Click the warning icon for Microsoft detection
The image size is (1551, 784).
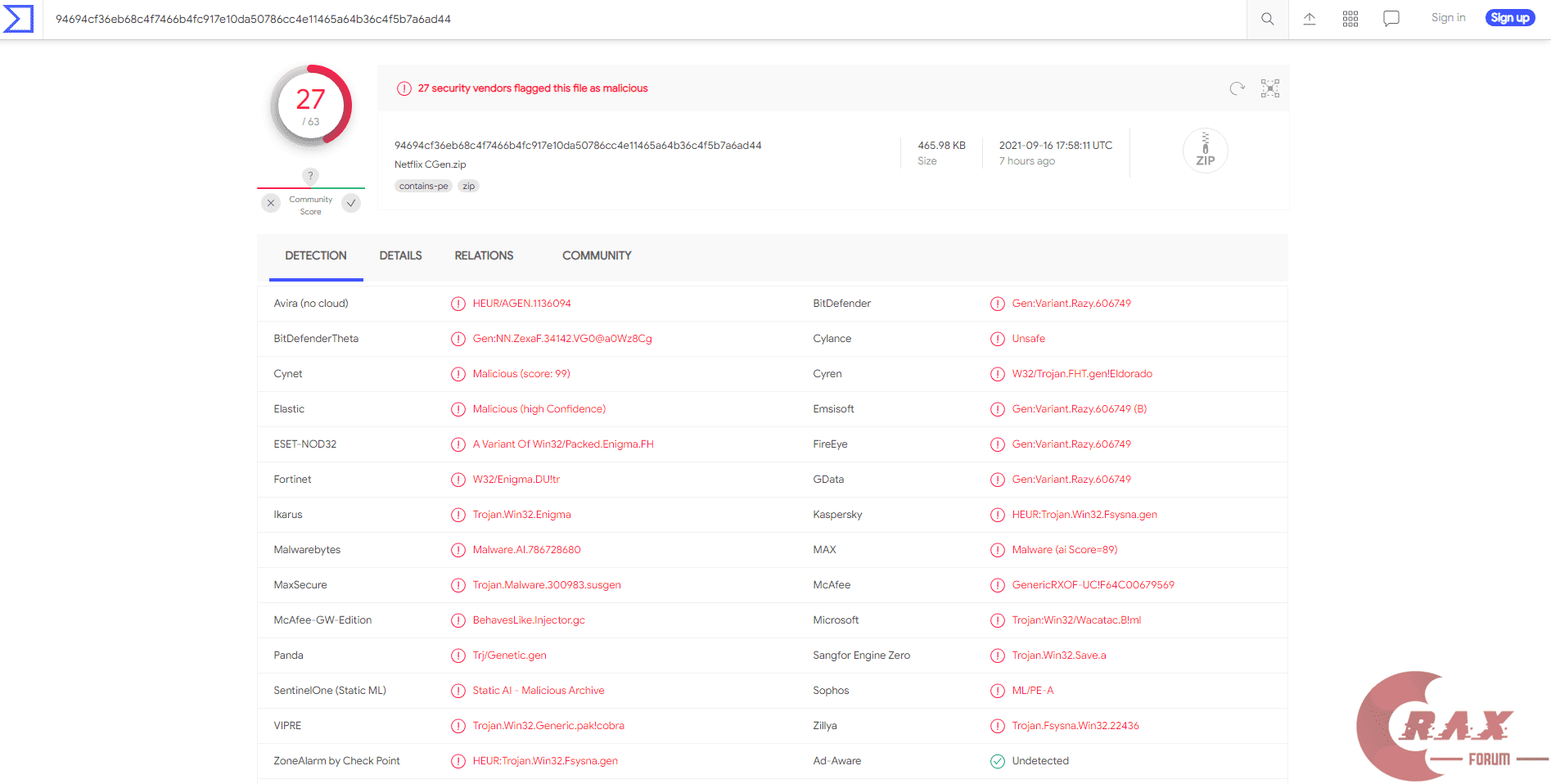(998, 620)
